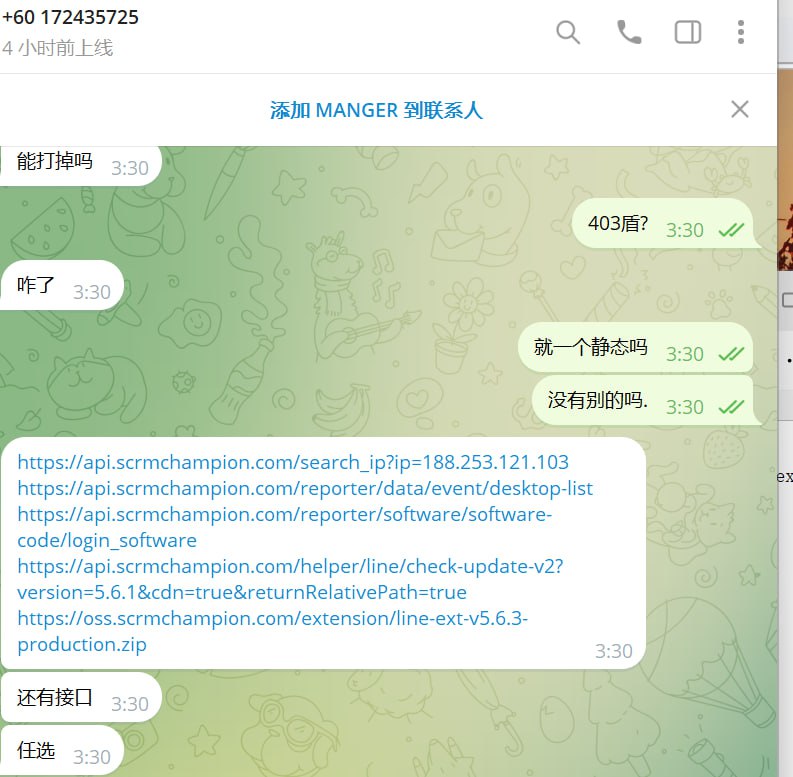Open the line-ext-v5.6.3 production.zip link

pos(273,632)
